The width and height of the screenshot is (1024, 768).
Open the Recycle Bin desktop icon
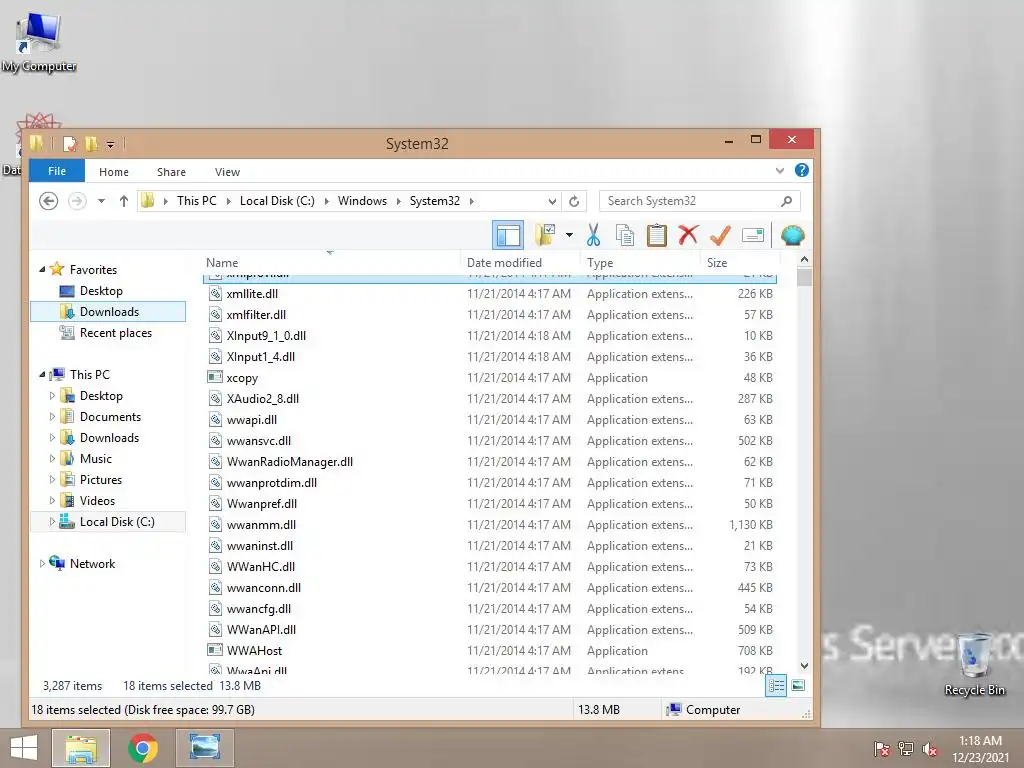click(x=974, y=664)
